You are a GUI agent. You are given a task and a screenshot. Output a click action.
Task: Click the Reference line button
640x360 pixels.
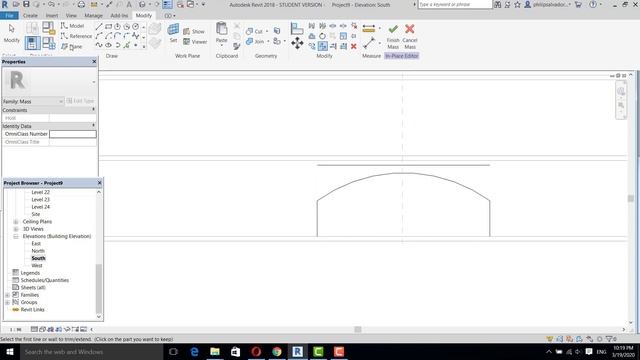pos(76,36)
